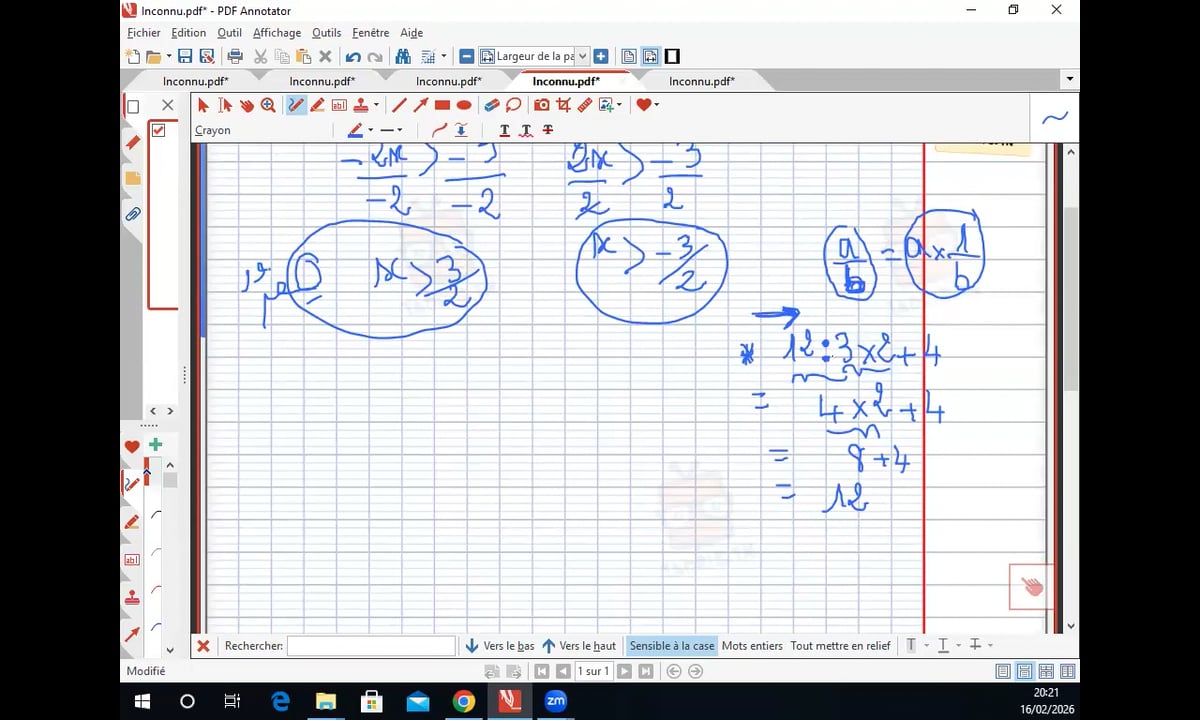Select the Marker highlighter tool in toolbar
The width and height of the screenshot is (1200, 720).
click(x=317, y=105)
